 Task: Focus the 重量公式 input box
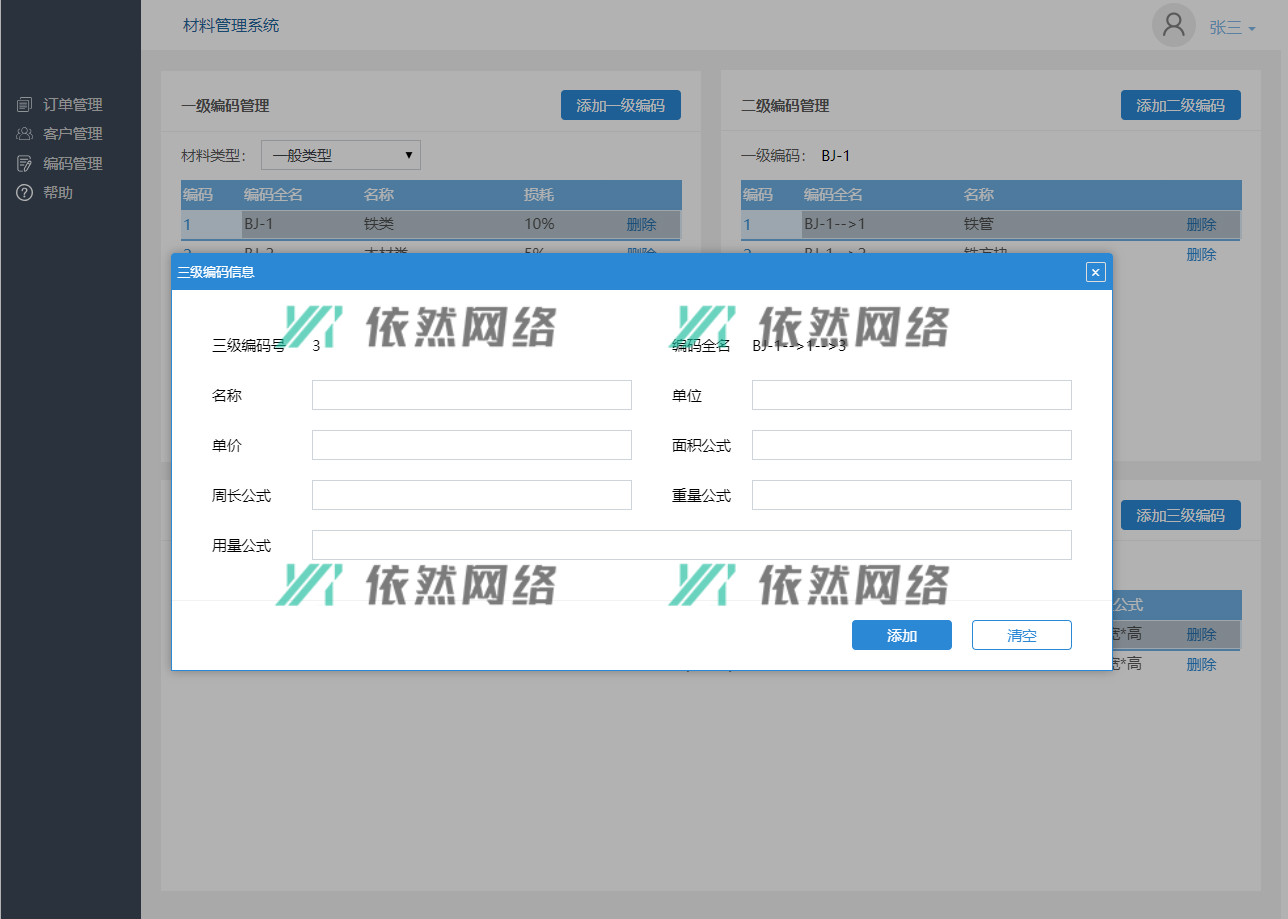click(911, 495)
